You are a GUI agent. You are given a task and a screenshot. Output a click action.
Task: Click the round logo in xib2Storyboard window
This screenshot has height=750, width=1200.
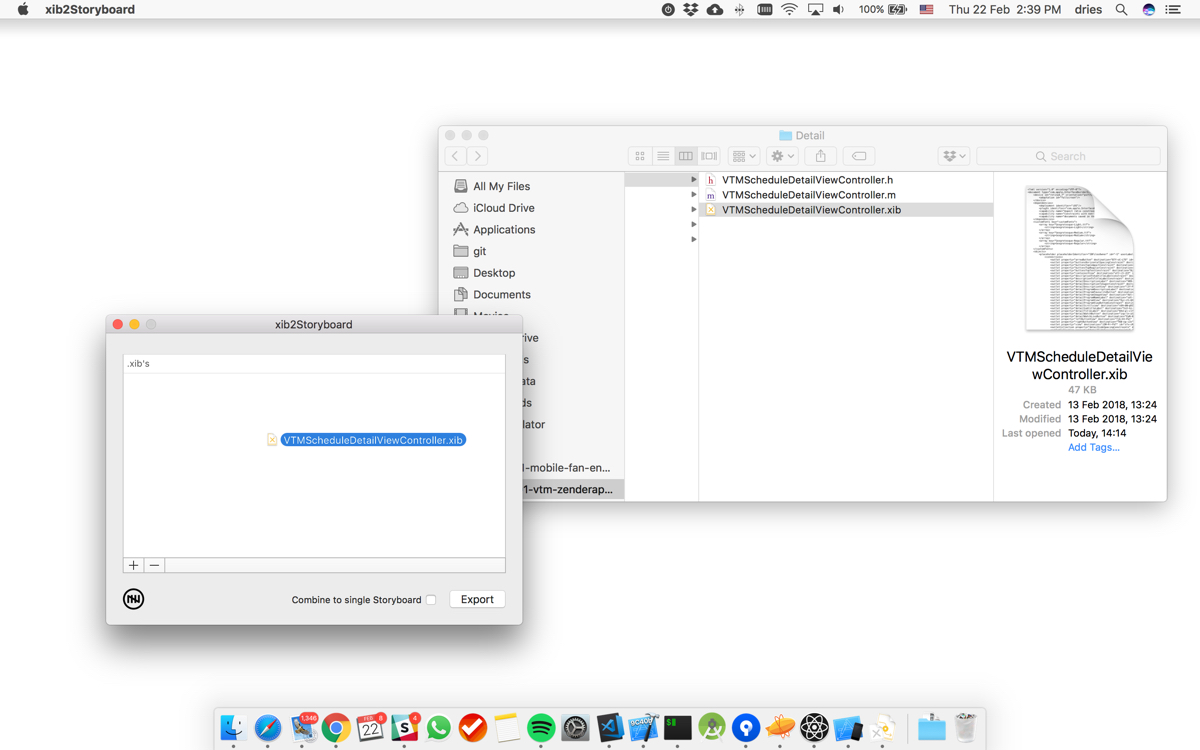pos(133,599)
